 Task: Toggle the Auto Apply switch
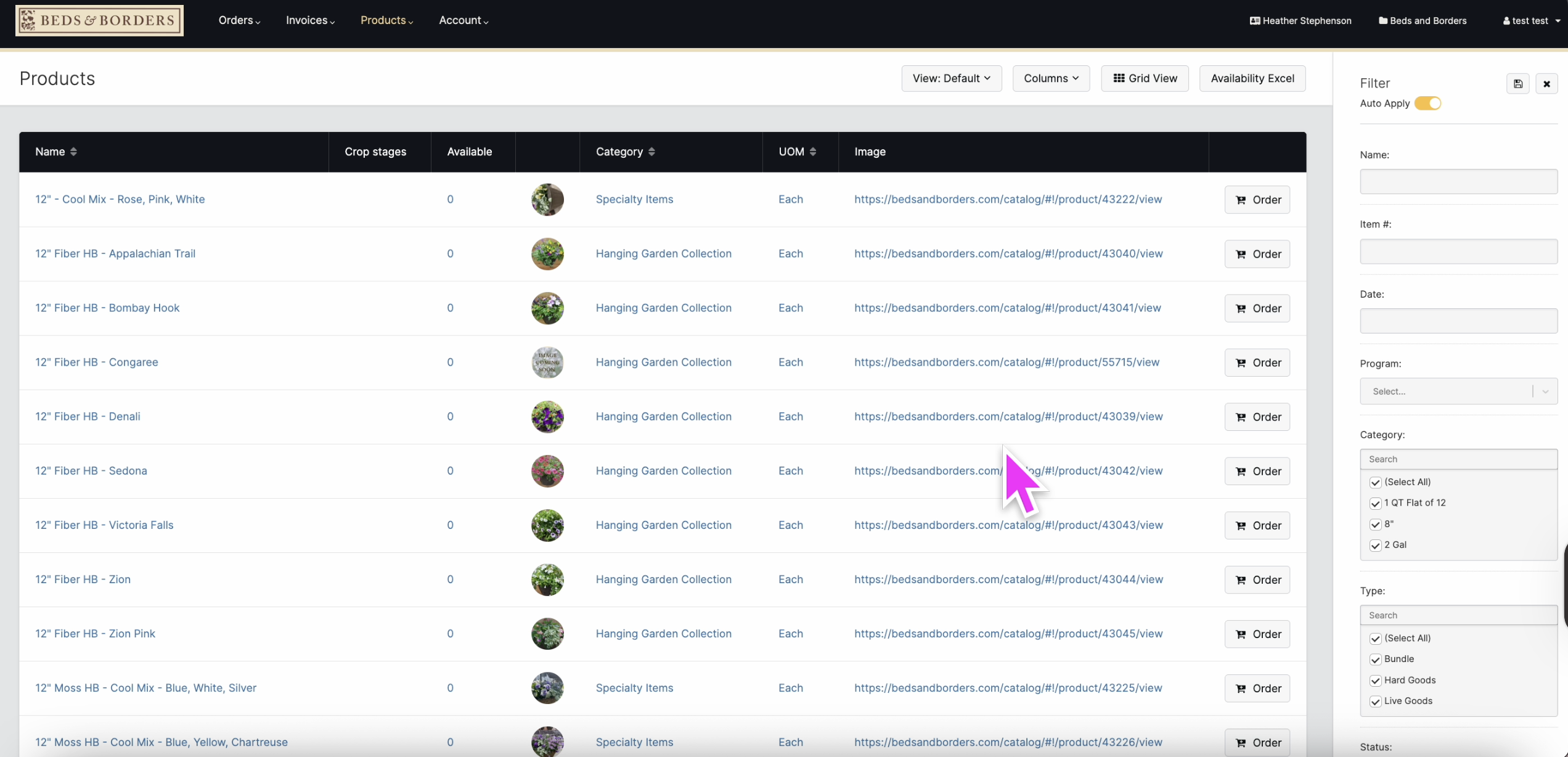click(x=1427, y=104)
